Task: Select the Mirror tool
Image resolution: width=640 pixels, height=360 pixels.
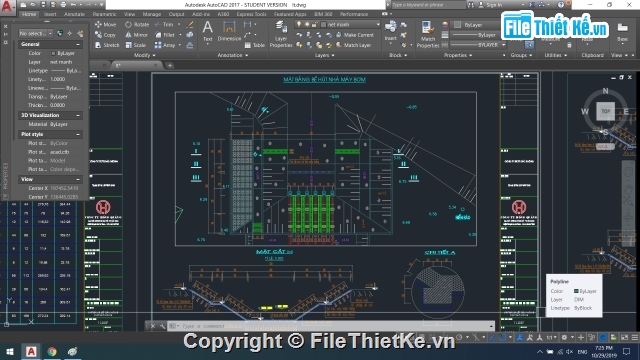Action: tap(136, 35)
